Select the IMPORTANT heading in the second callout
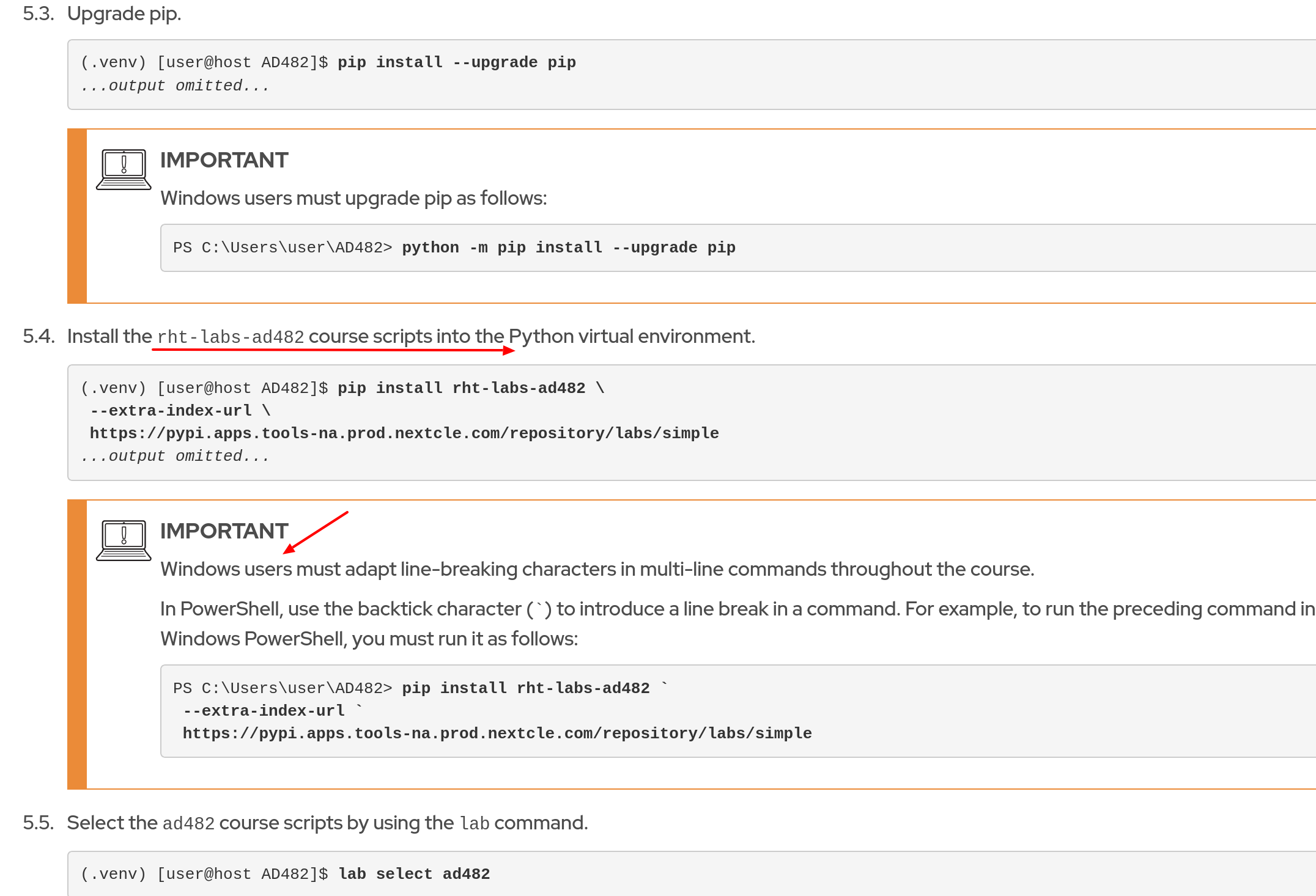Image resolution: width=1316 pixels, height=896 pixels. click(224, 531)
